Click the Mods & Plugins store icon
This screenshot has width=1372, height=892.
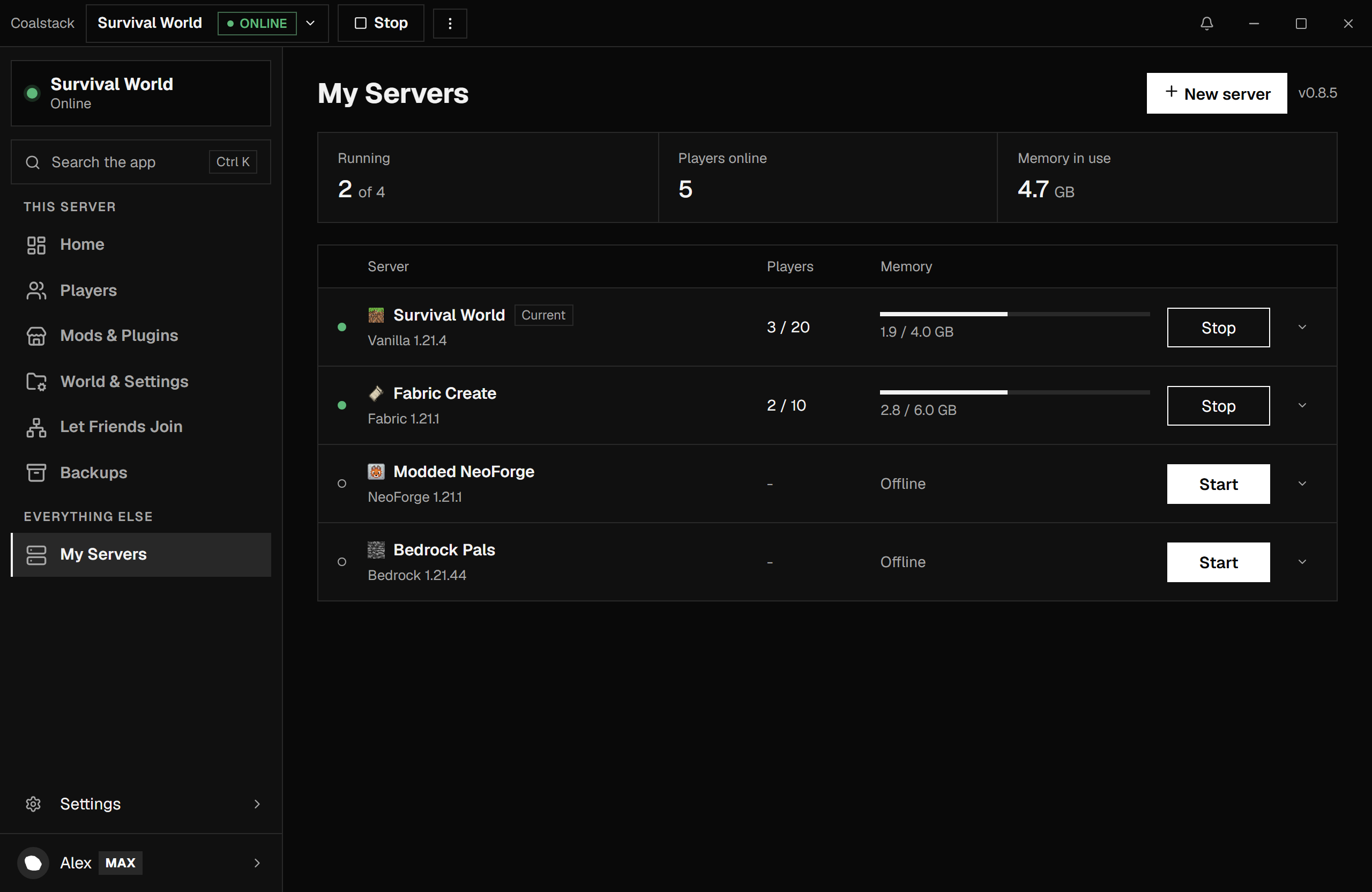tap(36, 336)
